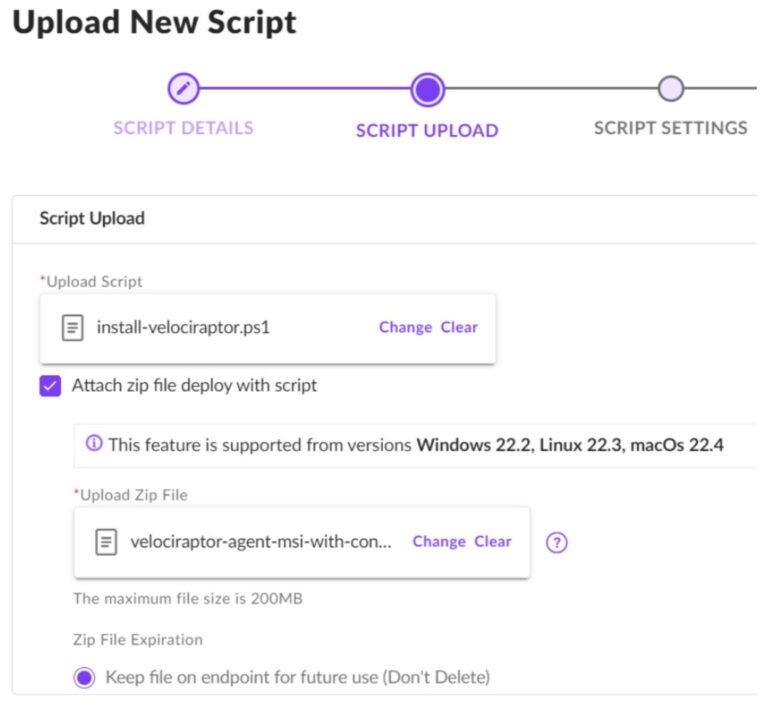Clear the uploaded install-velociraptor.ps1 script
768x706 pixels.
(x=459, y=327)
